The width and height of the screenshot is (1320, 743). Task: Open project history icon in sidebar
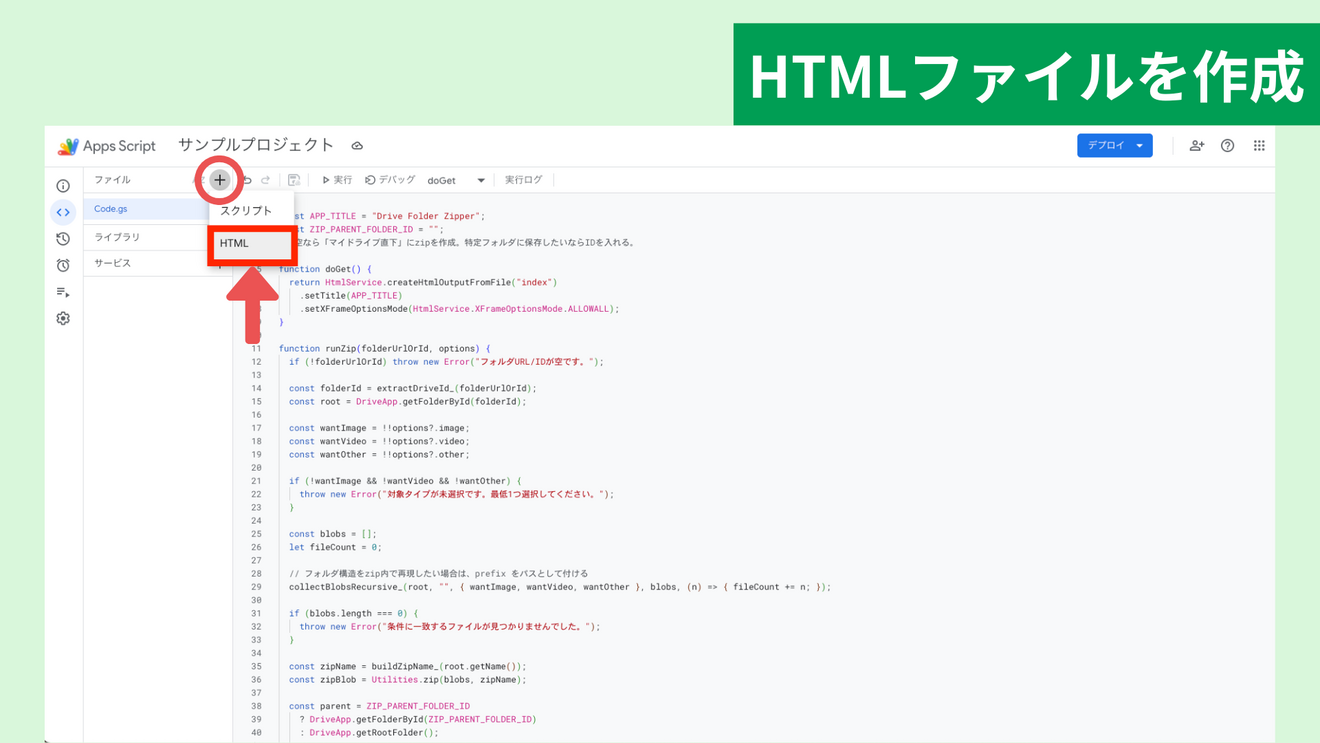click(63, 239)
